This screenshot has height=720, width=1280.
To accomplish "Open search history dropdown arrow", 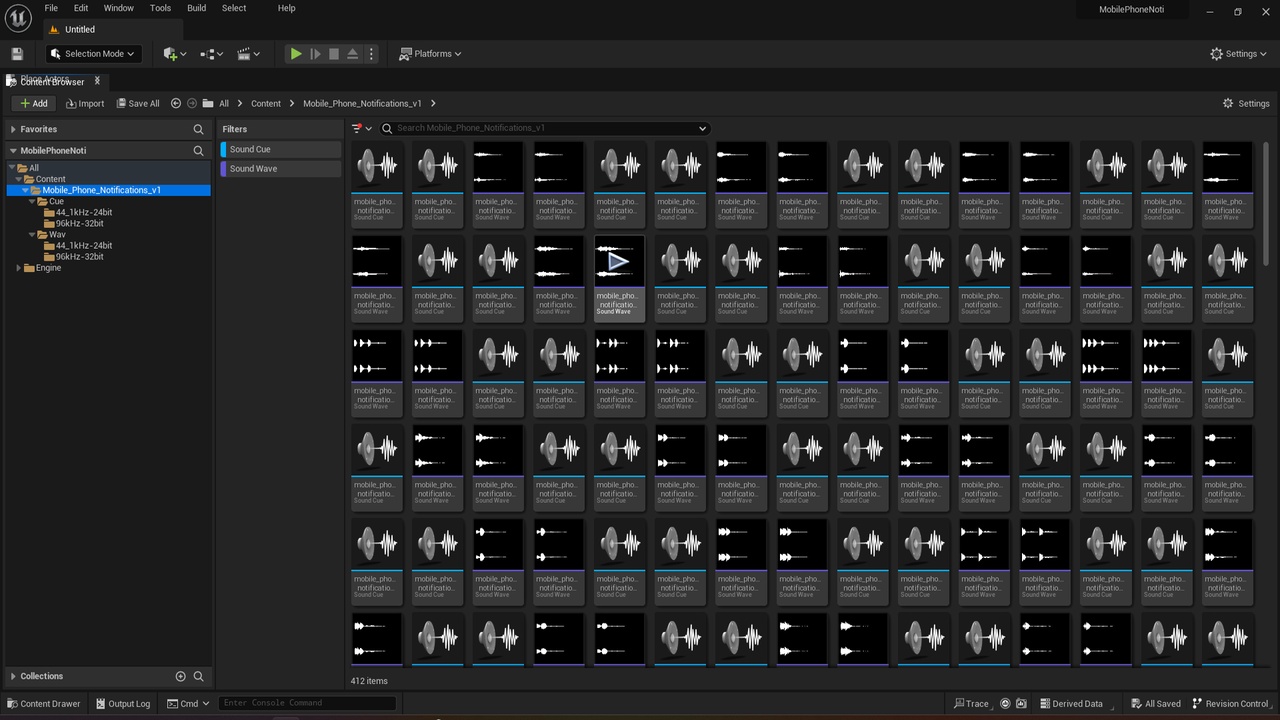I will click(702, 128).
